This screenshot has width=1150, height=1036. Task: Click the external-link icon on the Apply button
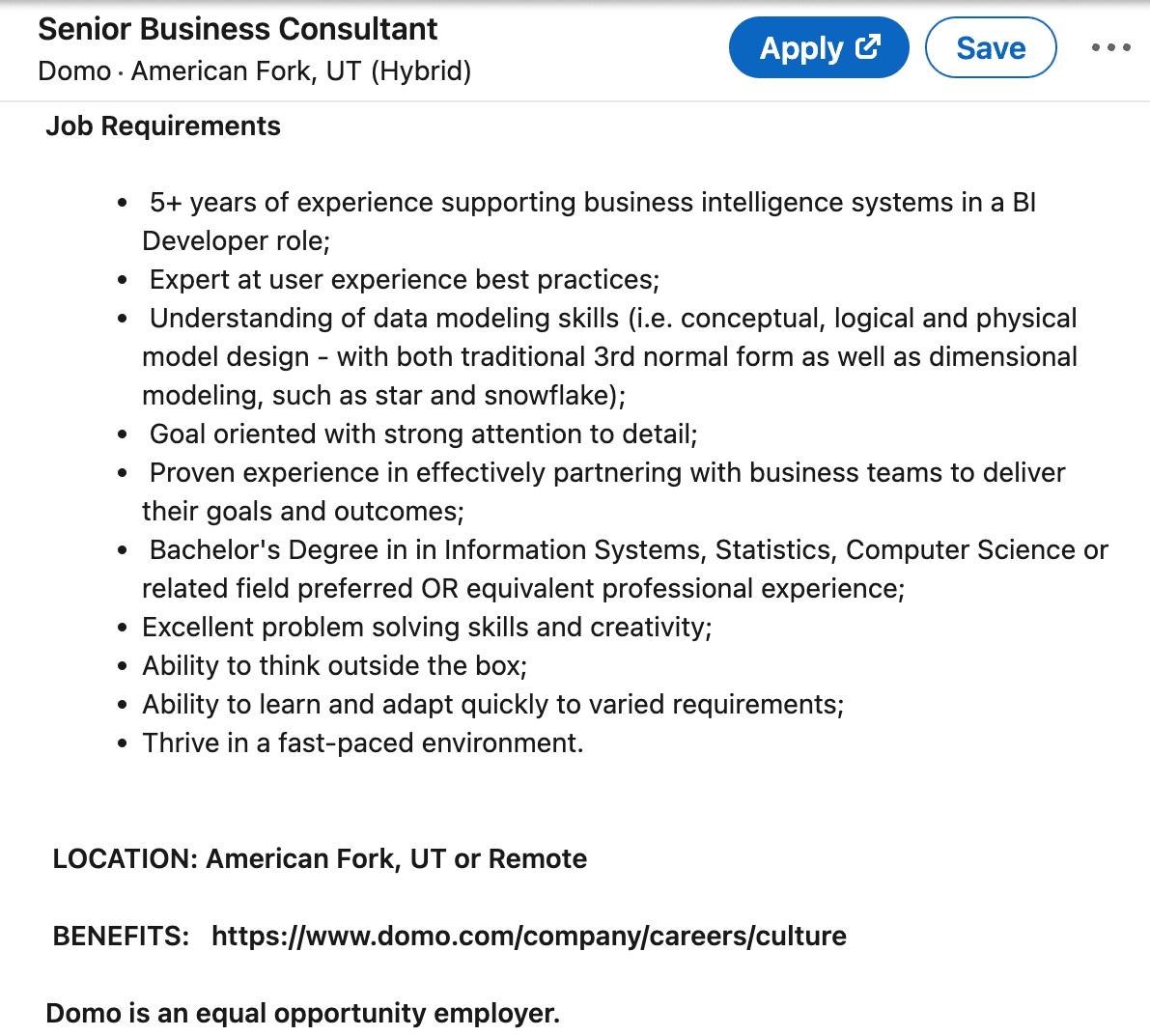[868, 44]
